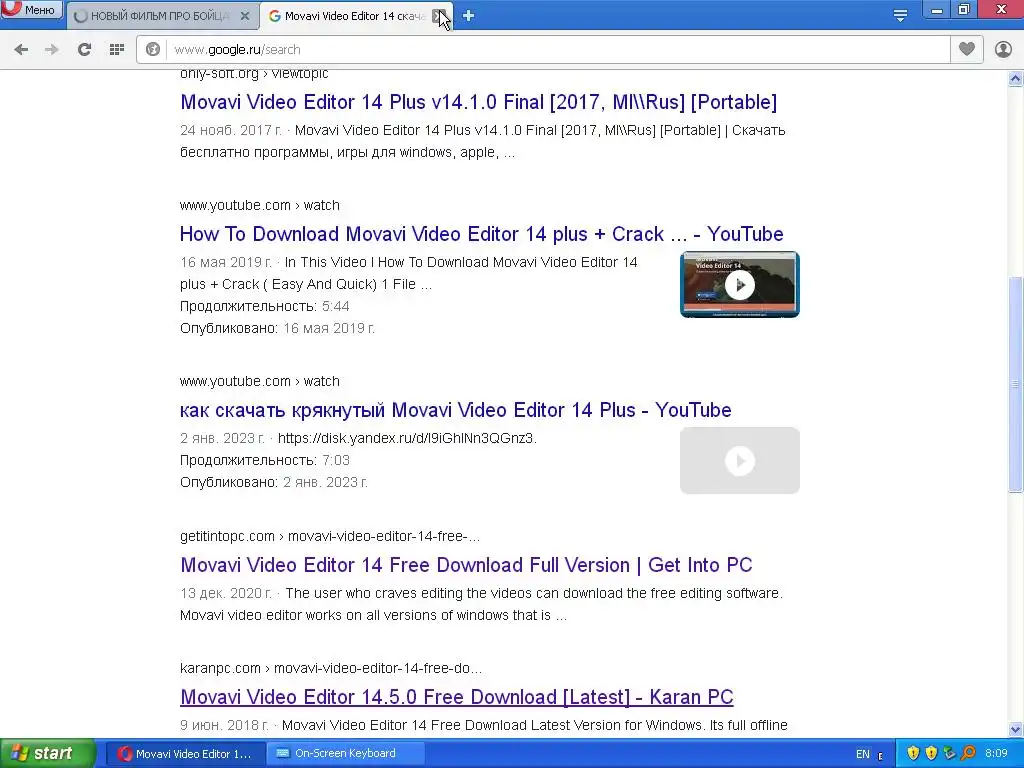Close the НОВЫЙ ФИЛЬМ ПРО БОЙЦА tab
This screenshot has height=768, width=1024.
point(245,16)
